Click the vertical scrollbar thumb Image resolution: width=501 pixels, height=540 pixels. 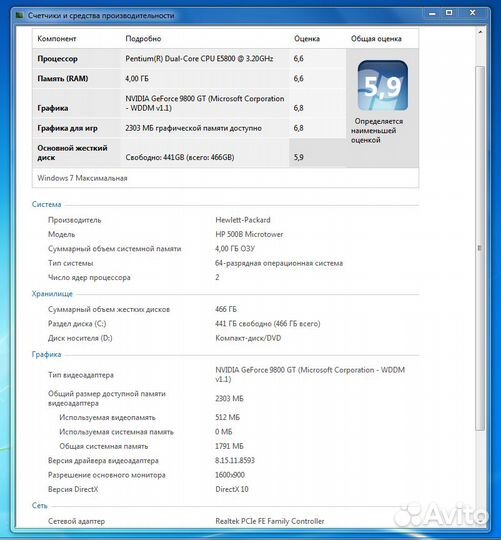(480, 248)
